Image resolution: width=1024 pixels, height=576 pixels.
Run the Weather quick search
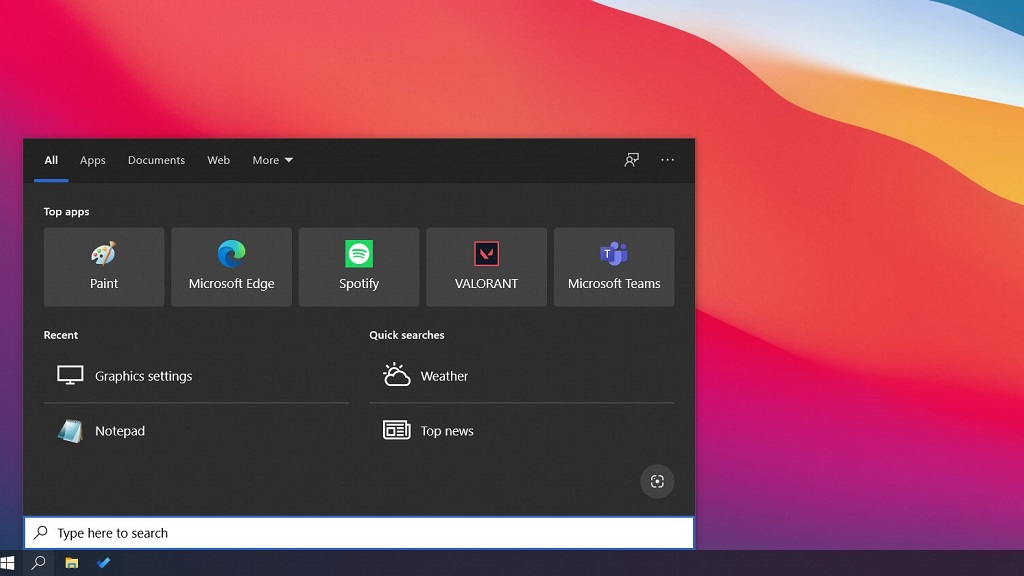[522, 376]
